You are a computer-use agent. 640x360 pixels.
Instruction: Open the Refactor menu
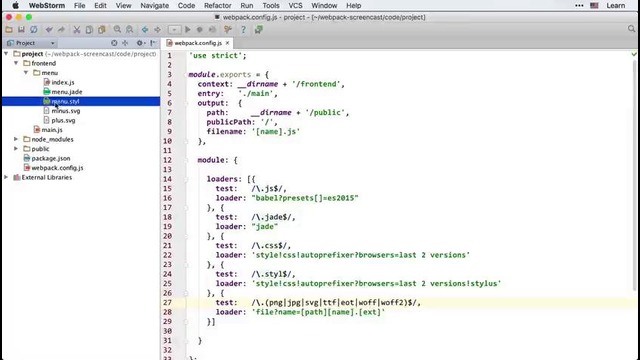pos(218,6)
